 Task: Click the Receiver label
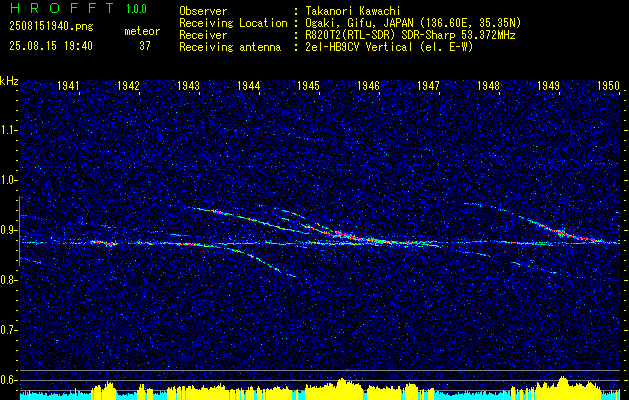[203, 35]
